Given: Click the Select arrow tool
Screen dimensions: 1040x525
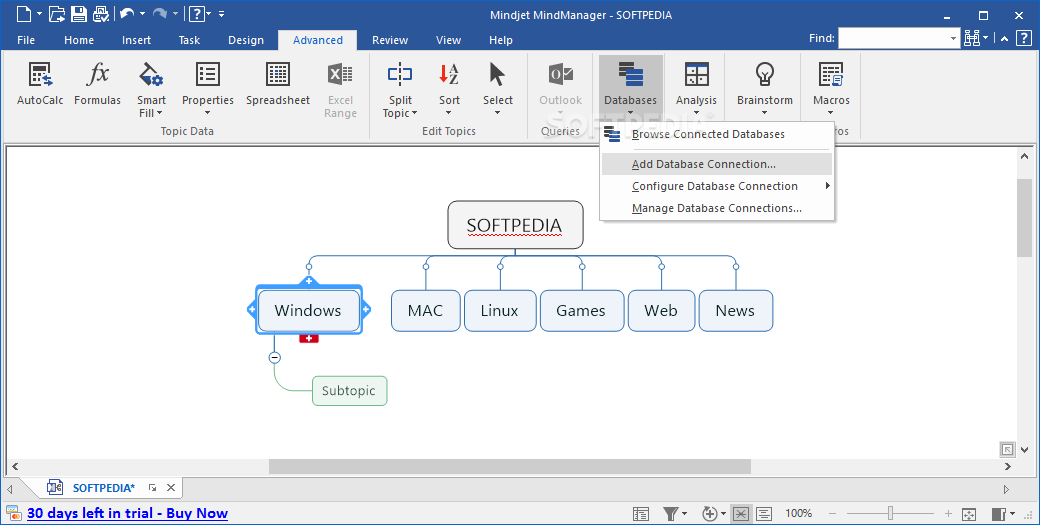Looking at the screenshot, I should [x=497, y=74].
